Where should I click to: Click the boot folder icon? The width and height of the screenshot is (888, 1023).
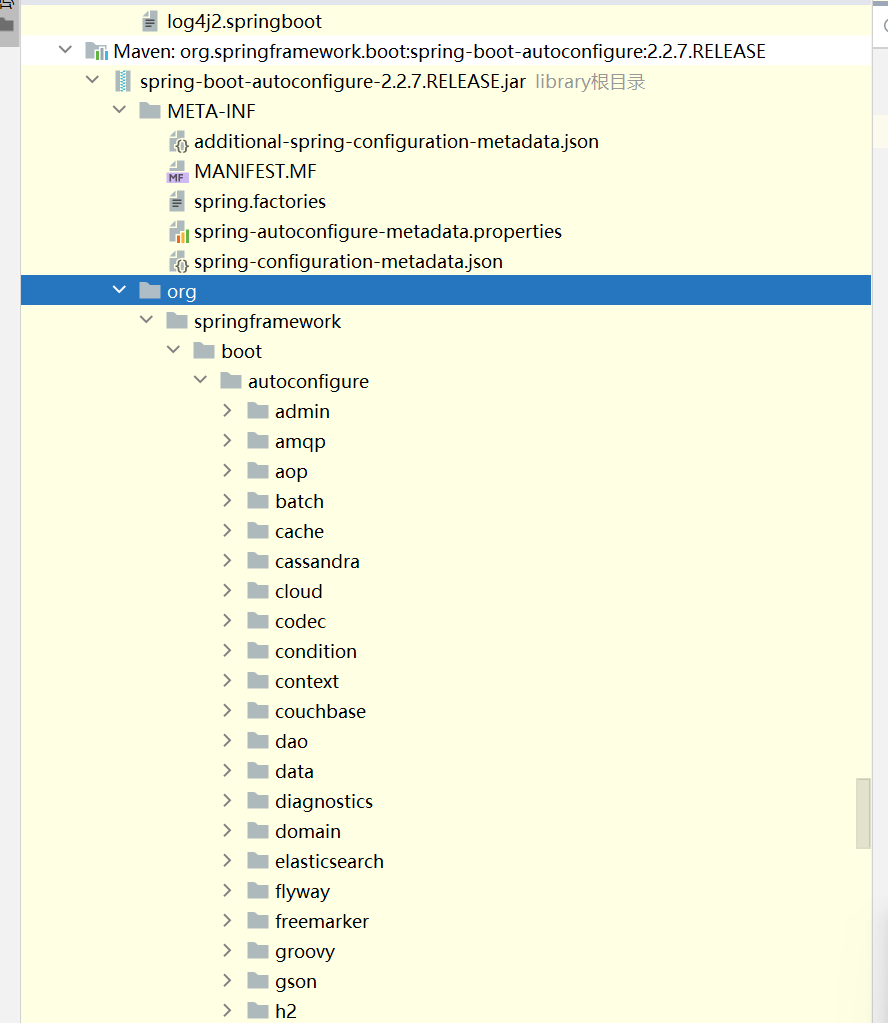tap(204, 350)
